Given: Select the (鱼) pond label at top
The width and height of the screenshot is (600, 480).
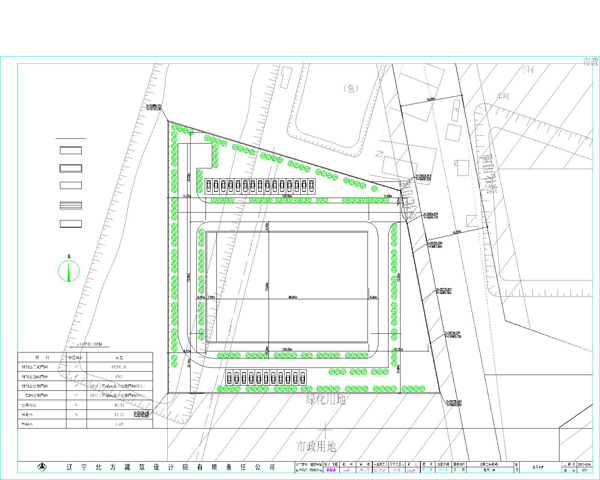Looking at the screenshot, I should tap(351, 88).
